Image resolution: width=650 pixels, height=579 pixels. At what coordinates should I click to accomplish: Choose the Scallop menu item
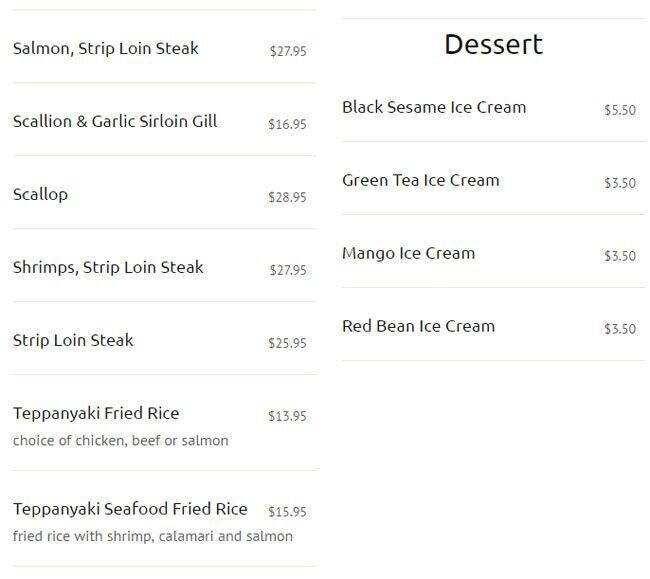[41, 194]
